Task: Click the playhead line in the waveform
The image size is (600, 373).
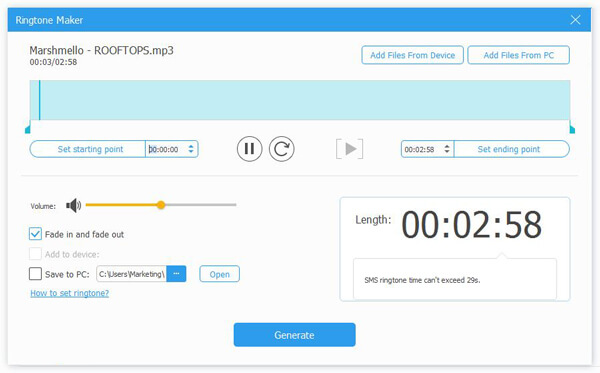Action: (x=39, y=100)
